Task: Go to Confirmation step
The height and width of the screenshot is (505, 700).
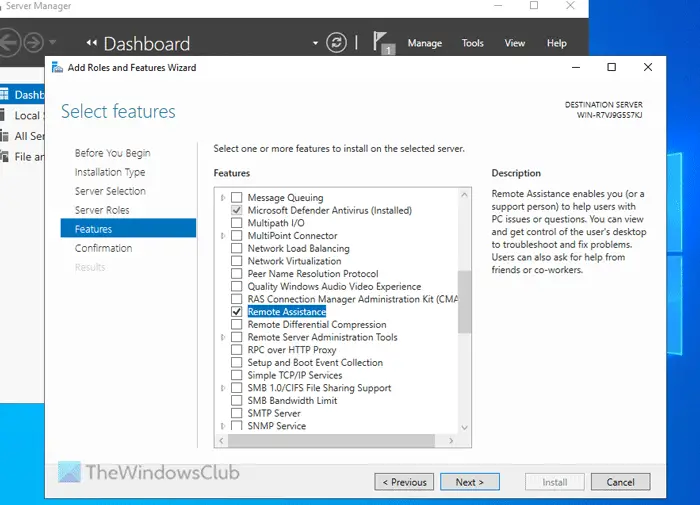Action: click(x=104, y=248)
